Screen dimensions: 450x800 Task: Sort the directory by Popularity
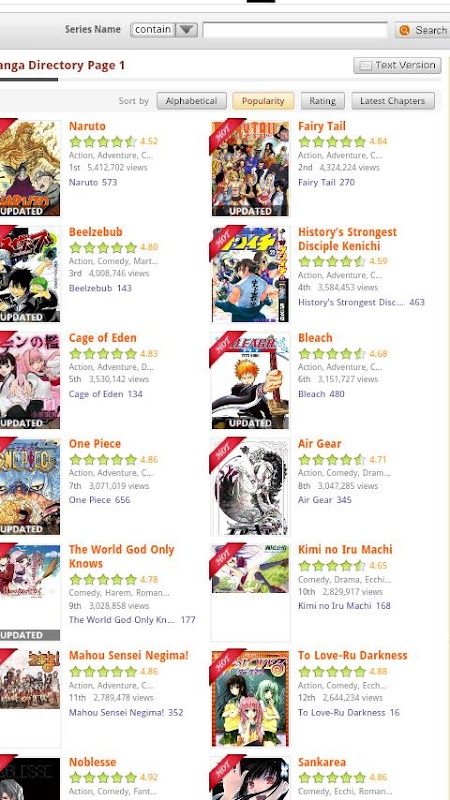[x=263, y=101]
